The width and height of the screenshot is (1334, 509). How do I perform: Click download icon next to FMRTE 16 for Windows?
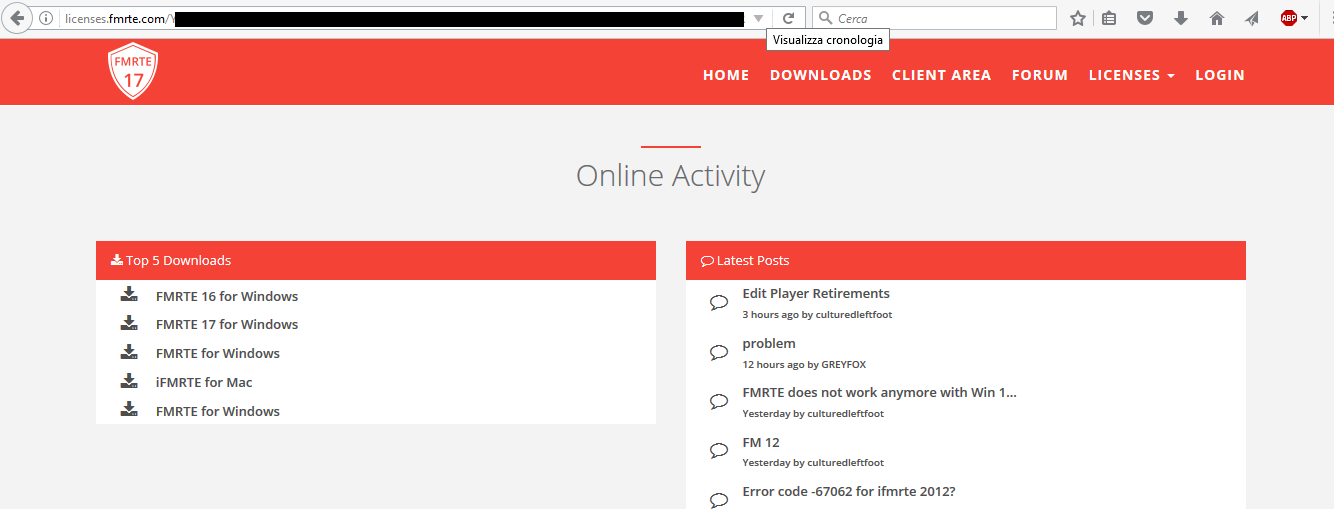(129, 295)
